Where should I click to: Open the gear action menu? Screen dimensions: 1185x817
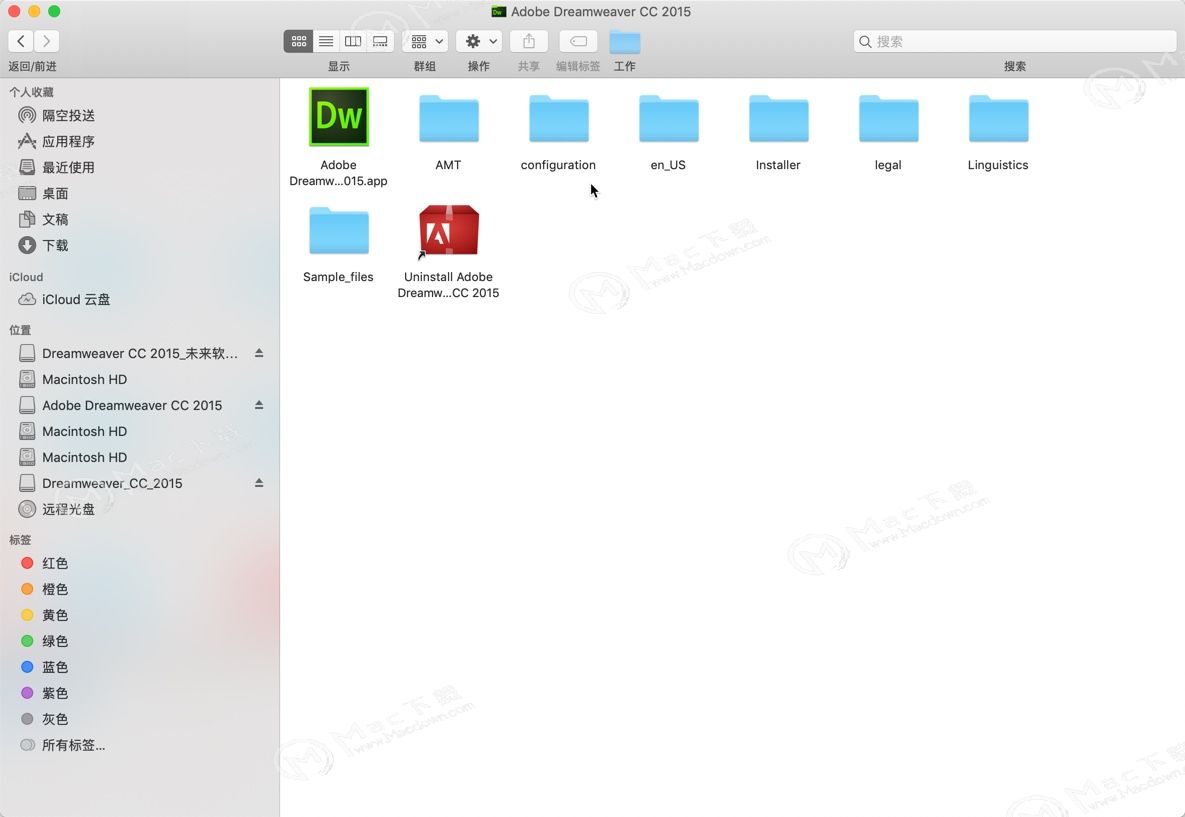pos(479,41)
